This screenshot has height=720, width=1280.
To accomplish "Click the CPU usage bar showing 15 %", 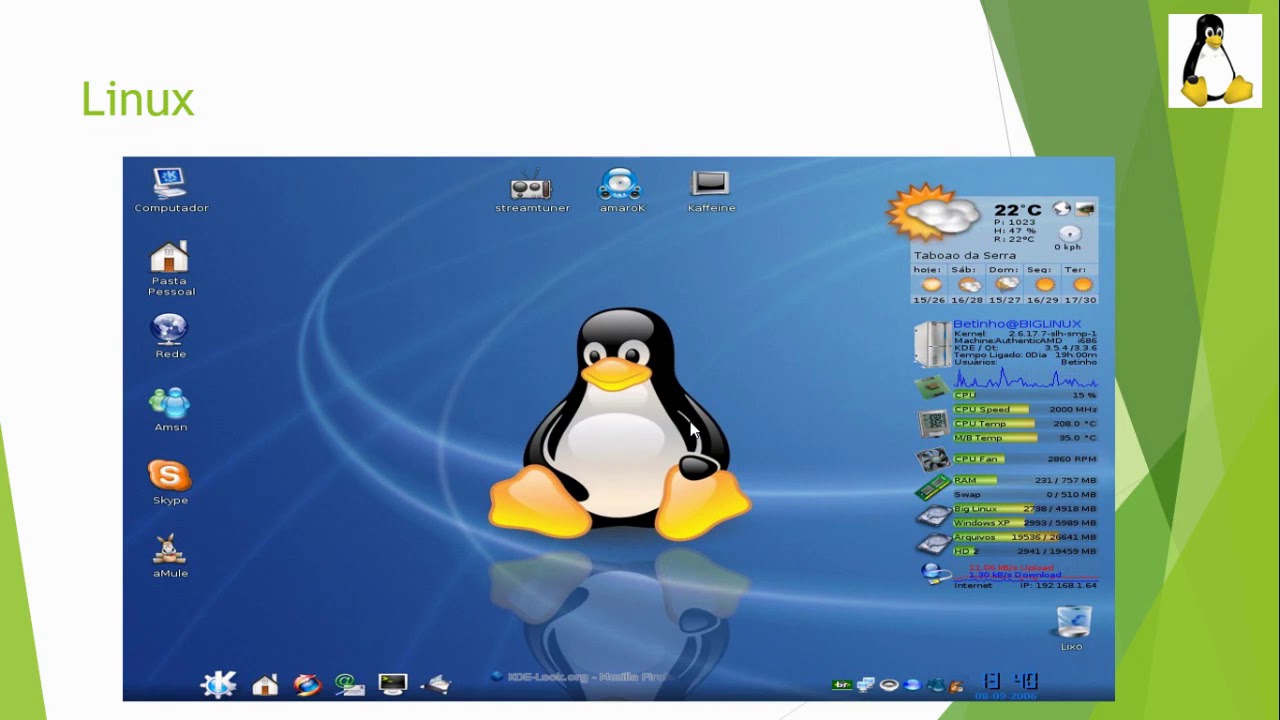I will click(x=1025, y=395).
